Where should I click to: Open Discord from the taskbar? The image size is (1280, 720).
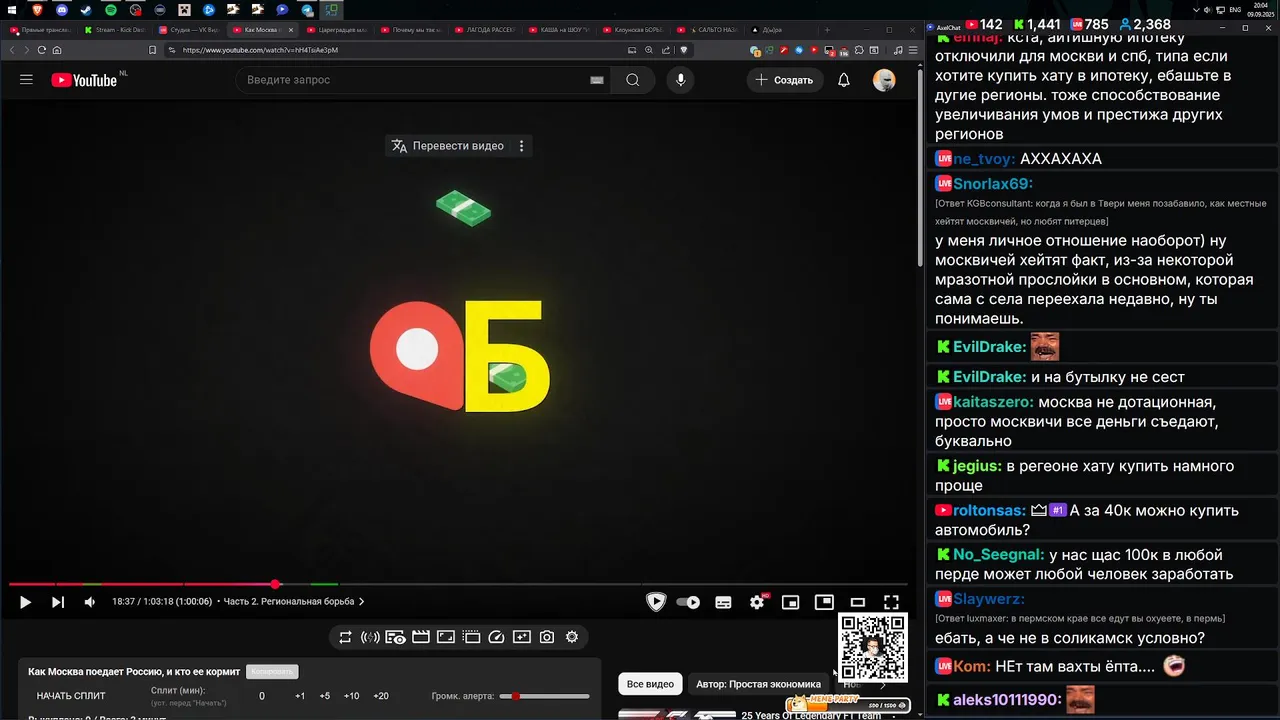coord(62,10)
